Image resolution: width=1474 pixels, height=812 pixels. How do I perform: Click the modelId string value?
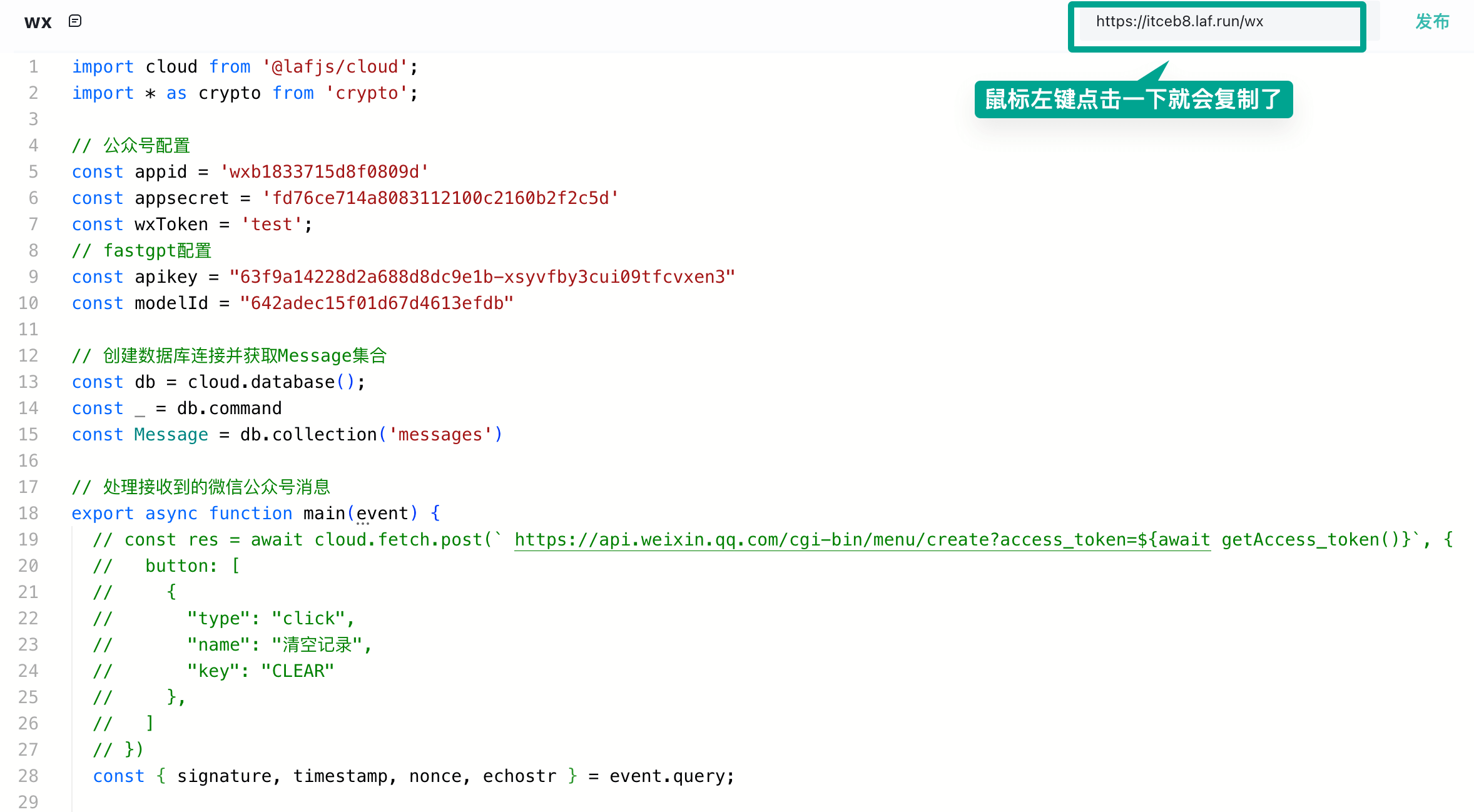pyautogui.click(x=377, y=303)
